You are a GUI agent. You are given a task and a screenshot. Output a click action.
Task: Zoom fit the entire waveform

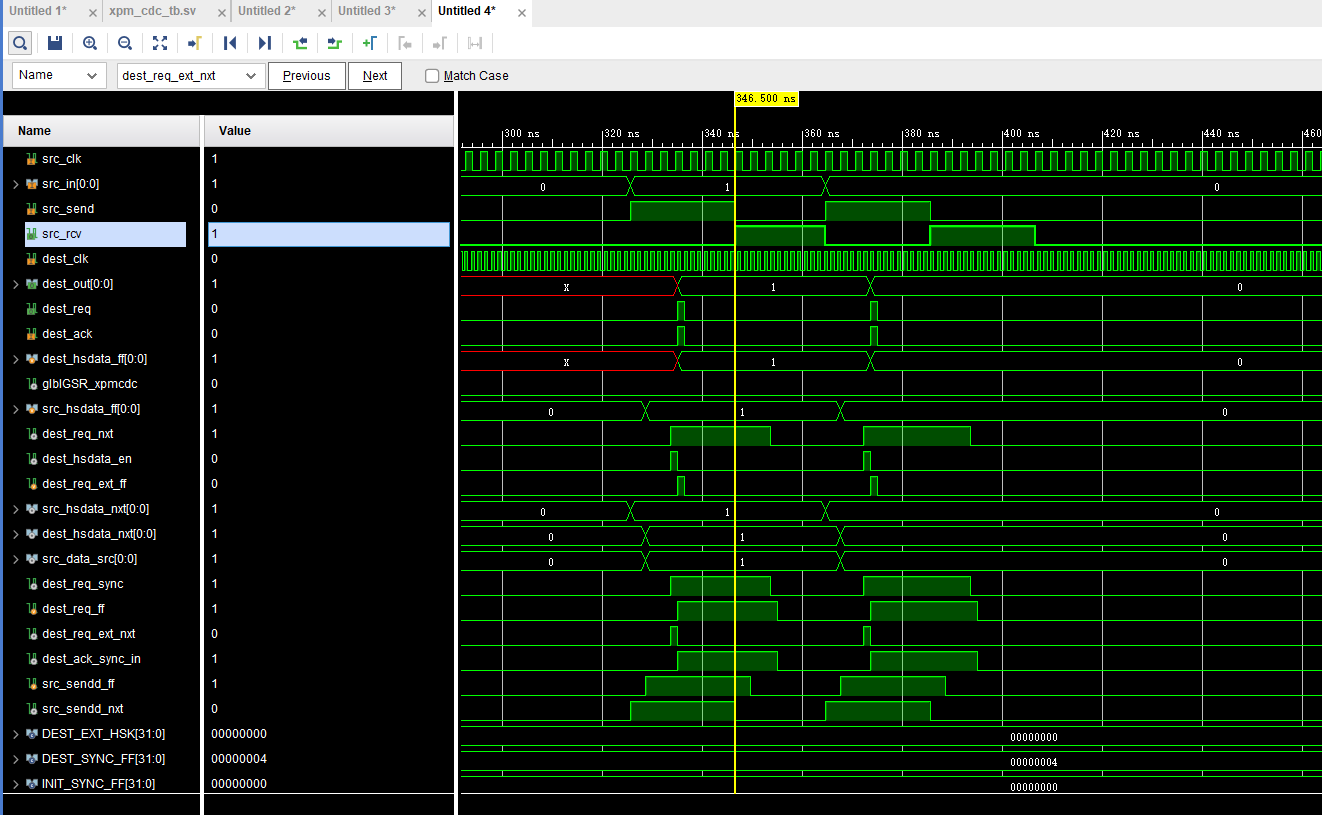tap(159, 43)
